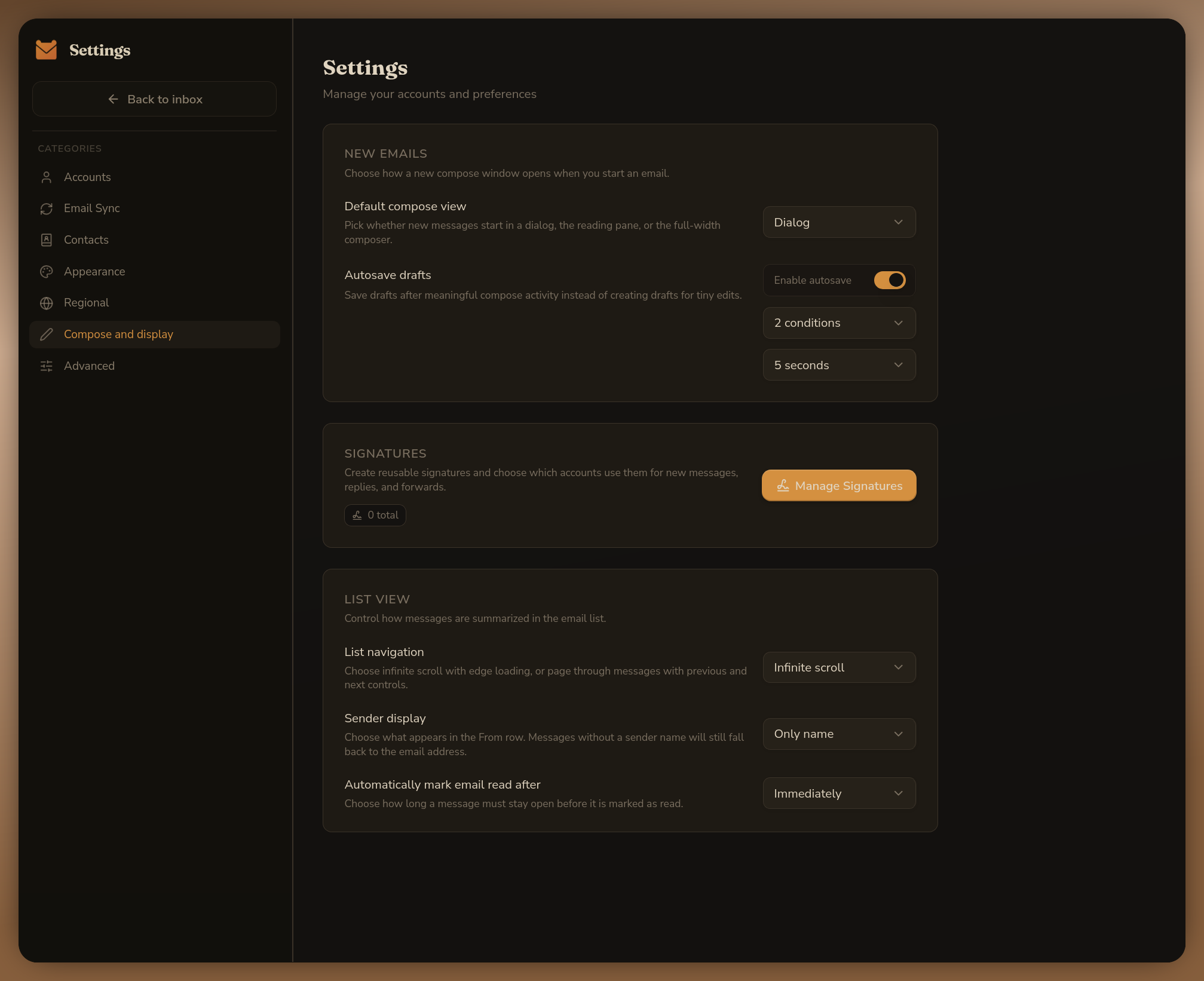Image resolution: width=1204 pixels, height=981 pixels.
Task: Open the Infinite scroll dropdown
Action: click(839, 667)
